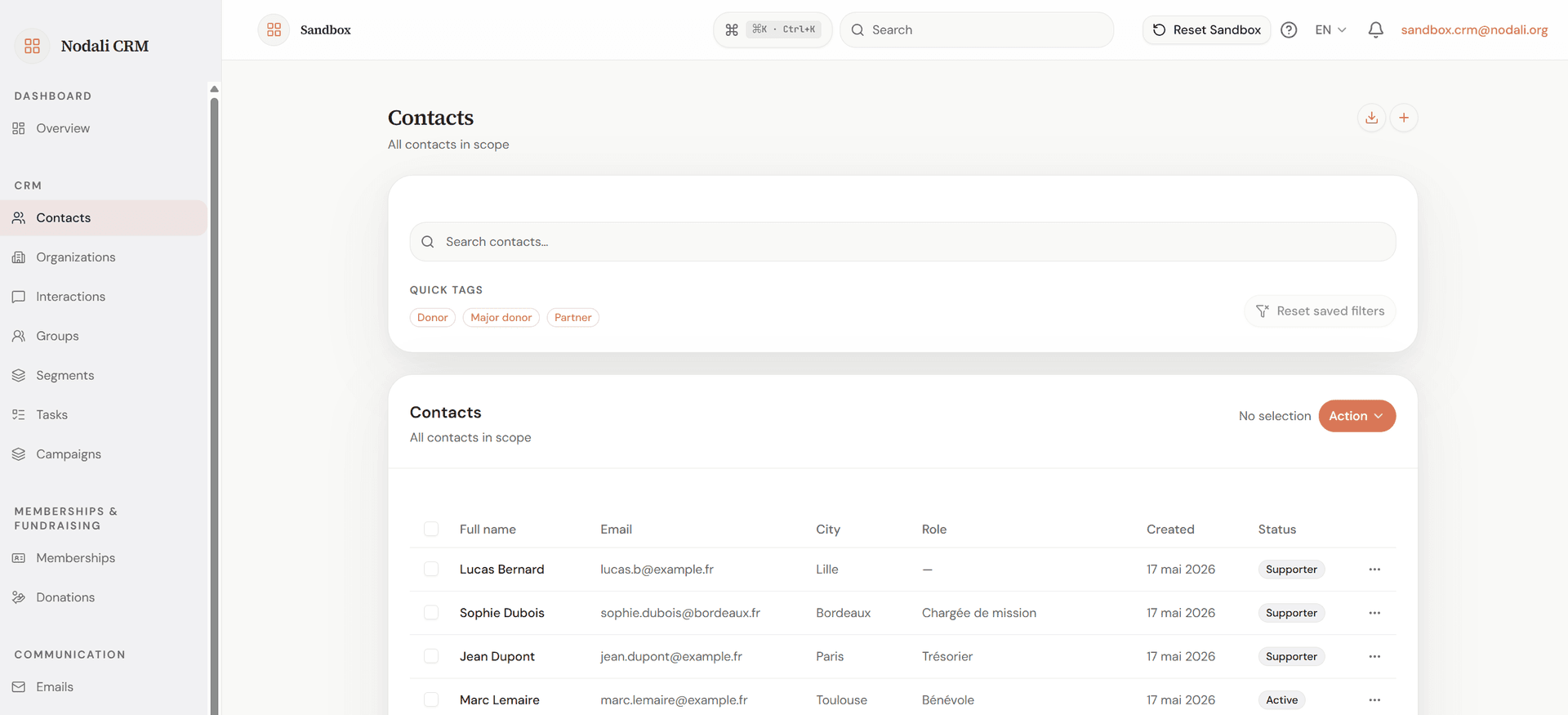This screenshot has height=715, width=1568.
Task: Click Reset saved filters
Action: [1320, 311]
